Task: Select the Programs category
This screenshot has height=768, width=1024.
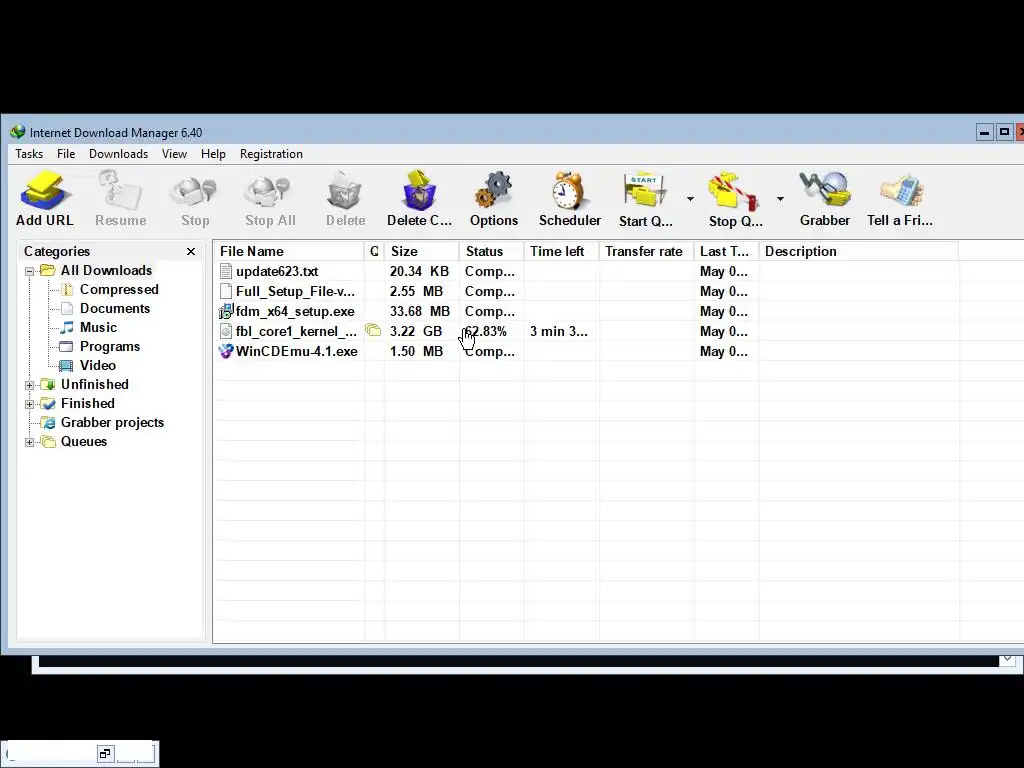Action: click(110, 346)
